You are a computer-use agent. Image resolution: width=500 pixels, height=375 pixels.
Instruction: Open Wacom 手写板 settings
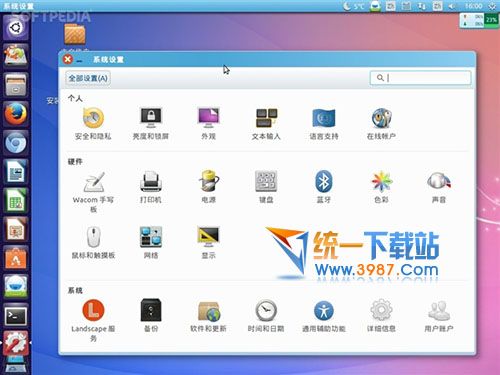click(93, 192)
